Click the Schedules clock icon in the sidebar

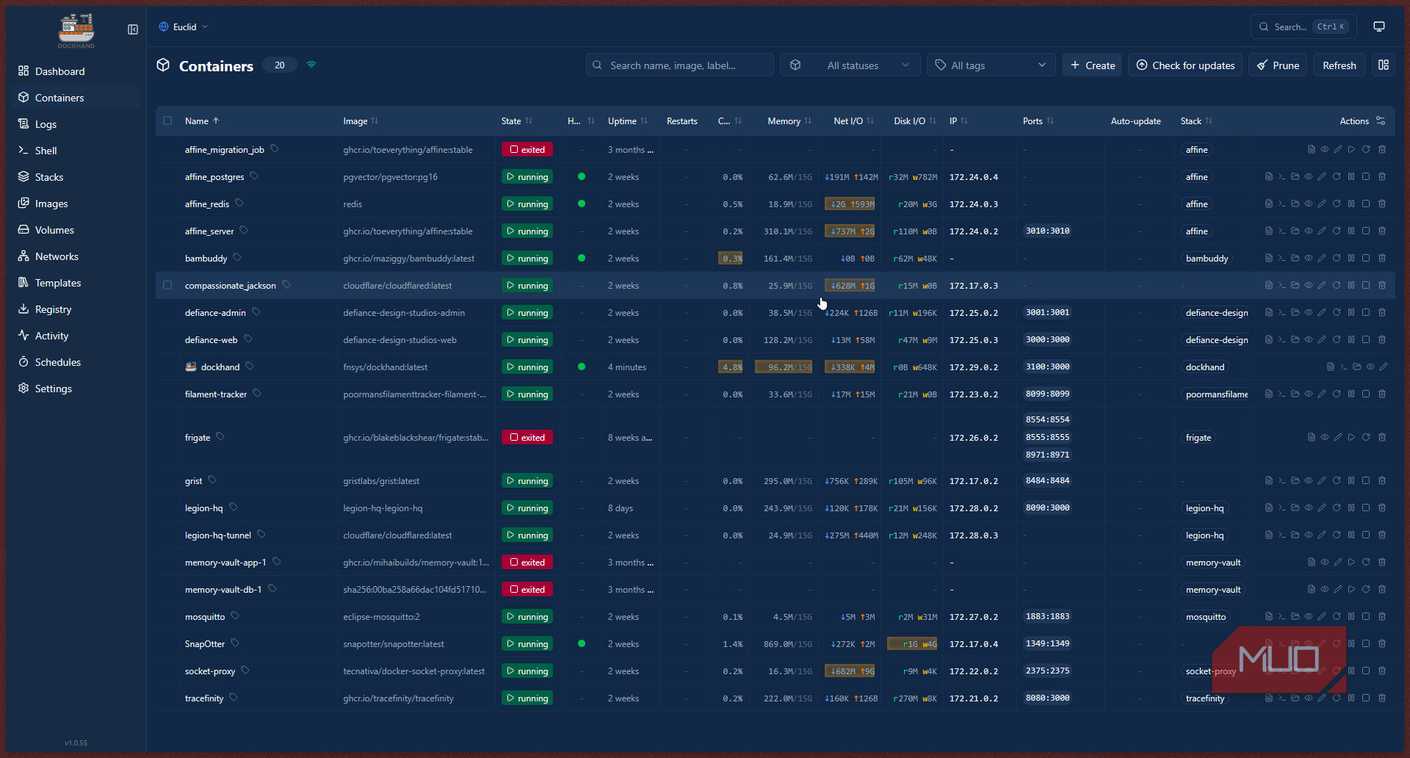(x=24, y=362)
